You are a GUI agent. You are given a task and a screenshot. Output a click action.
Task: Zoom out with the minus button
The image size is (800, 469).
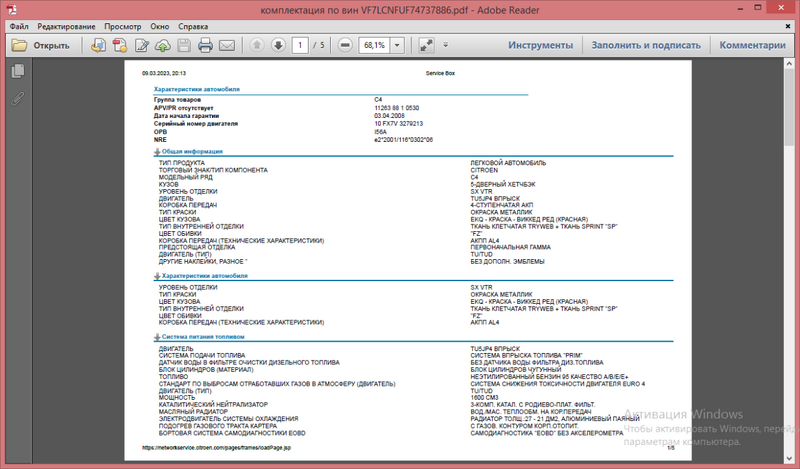(x=345, y=45)
